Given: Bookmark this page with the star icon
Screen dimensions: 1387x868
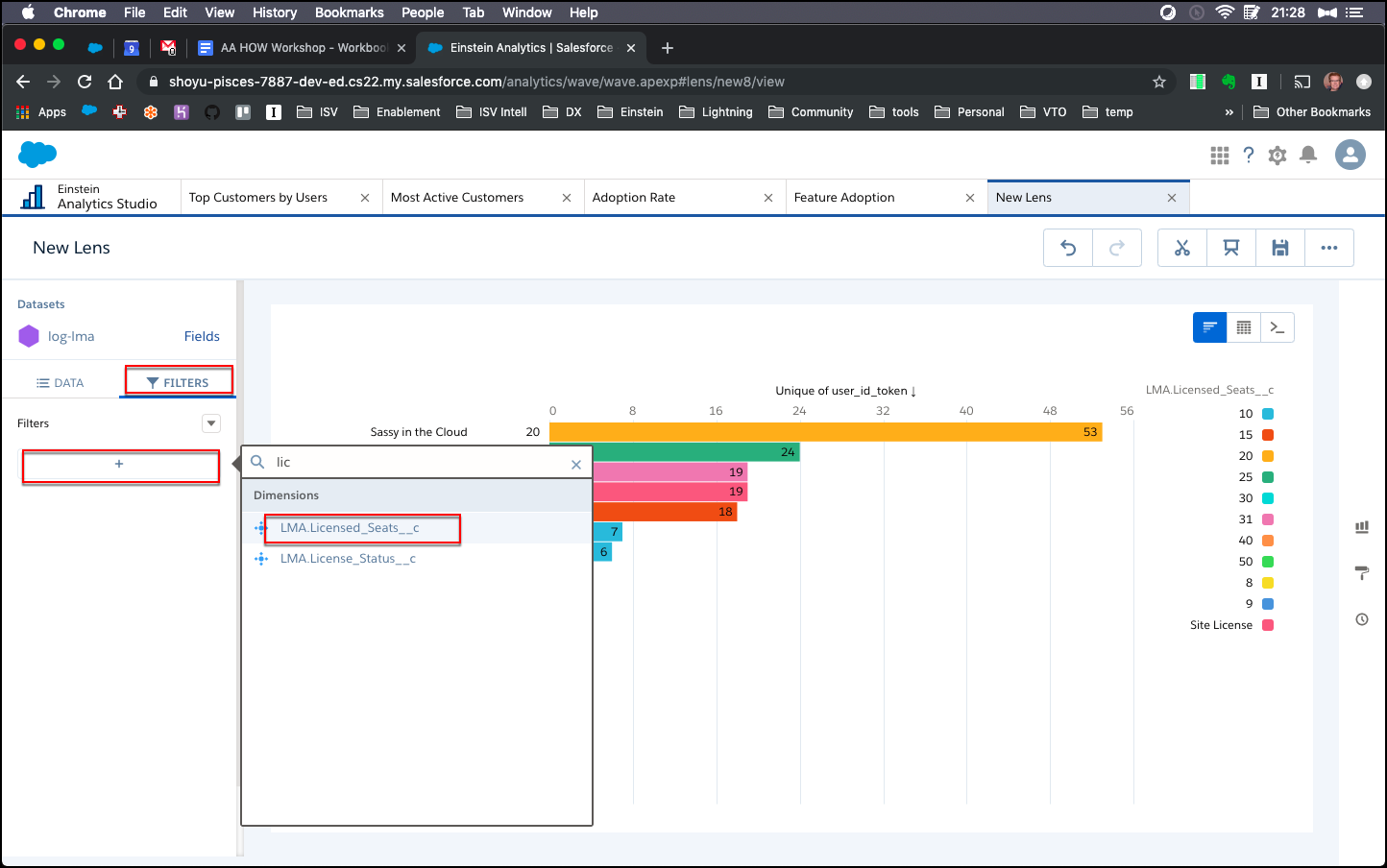Looking at the screenshot, I should pos(1159,82).
